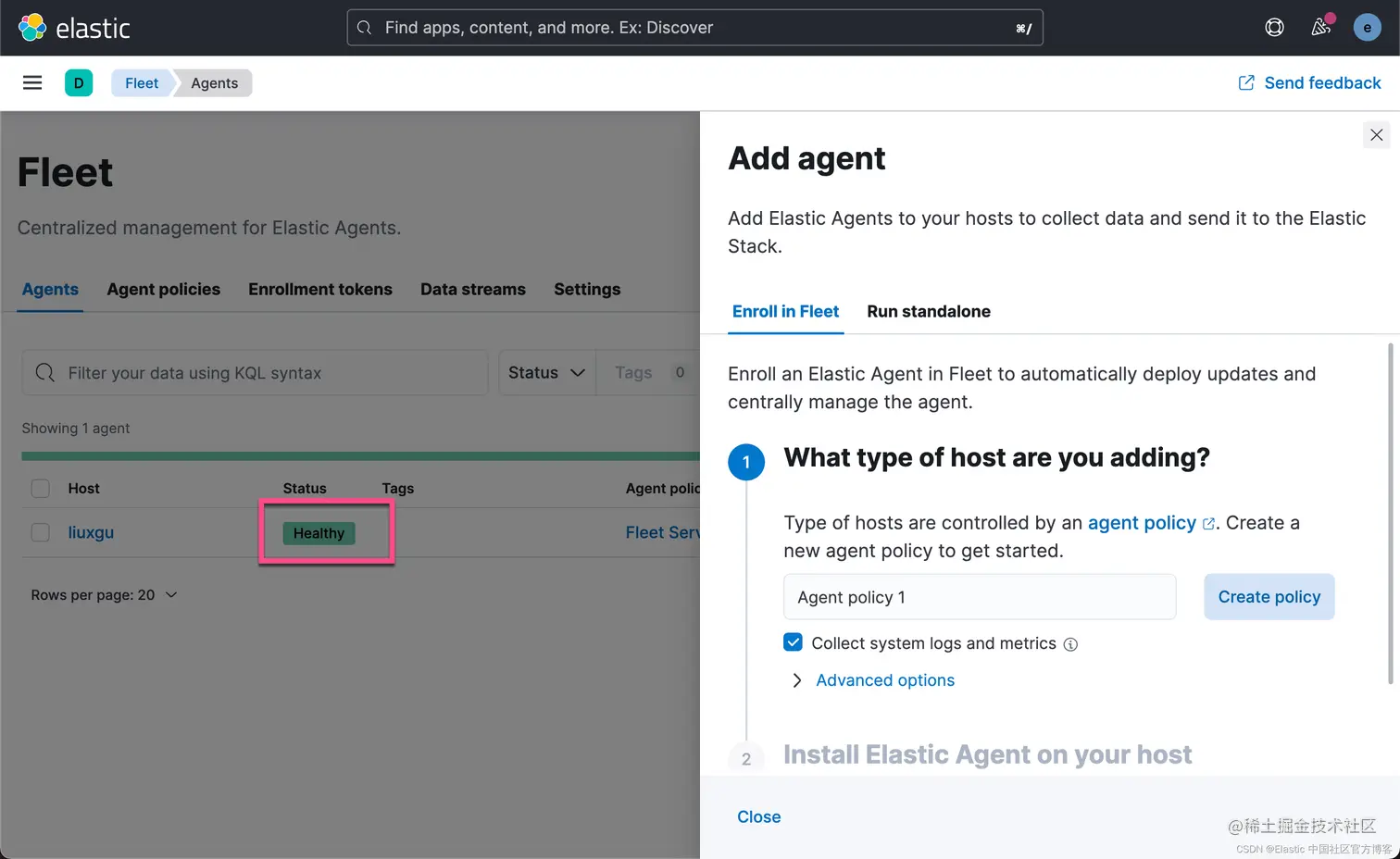The image size is (1400, 859).
Task: Click the Create policy button
Action: [x=1269, y=597]
